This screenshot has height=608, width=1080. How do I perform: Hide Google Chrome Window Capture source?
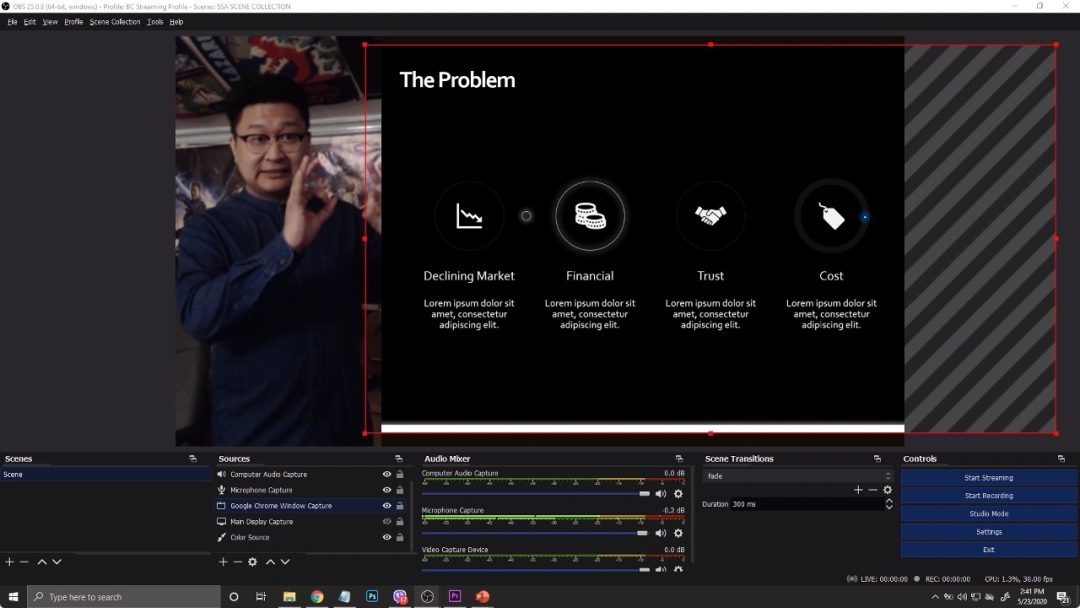tap(387, 506)
